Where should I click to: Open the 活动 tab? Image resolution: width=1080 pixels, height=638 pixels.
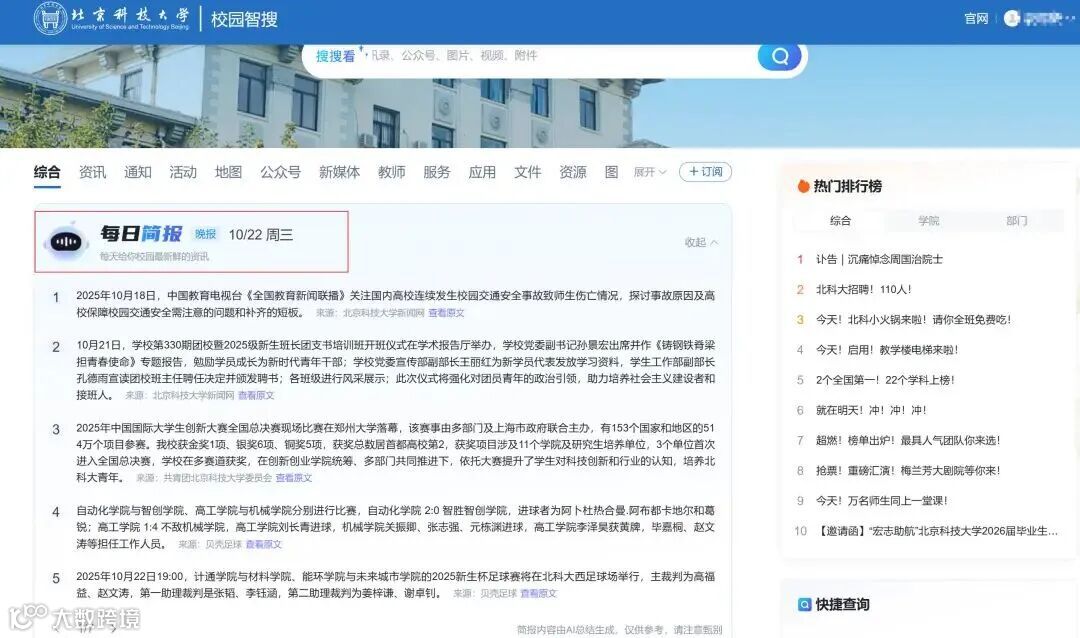[183, 172]
